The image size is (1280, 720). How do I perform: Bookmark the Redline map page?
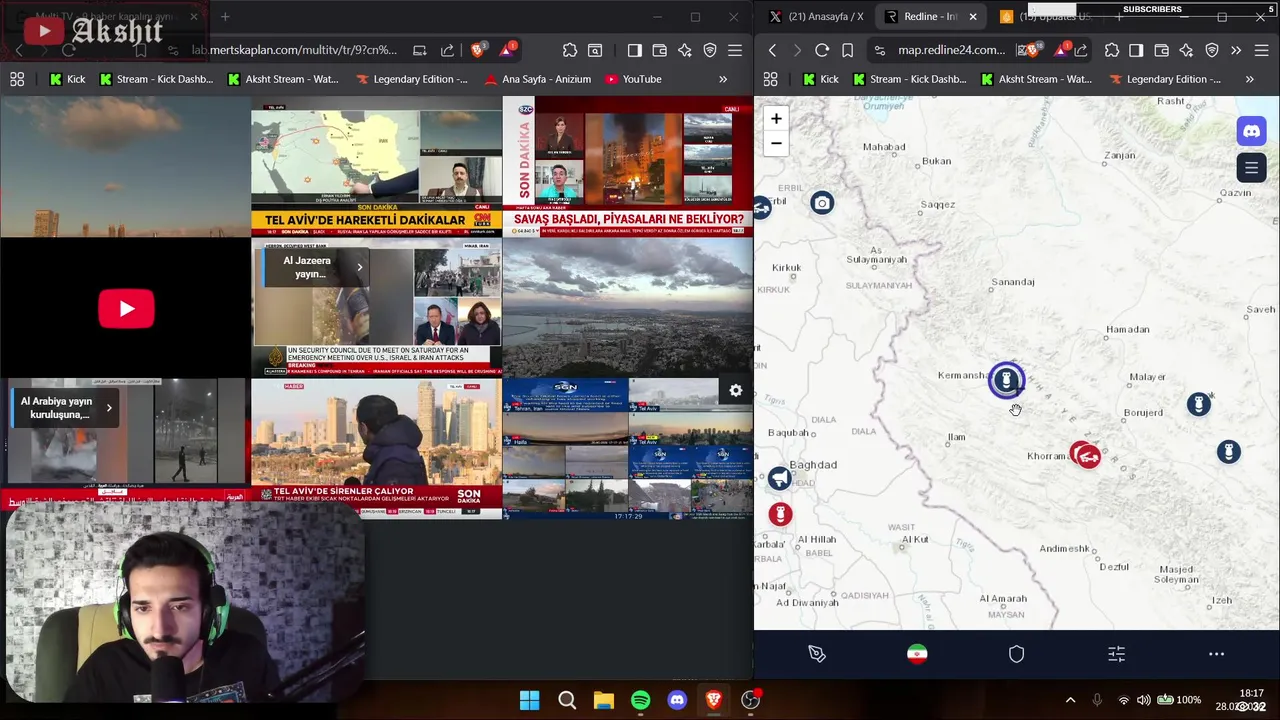click(x=847, y=50)
